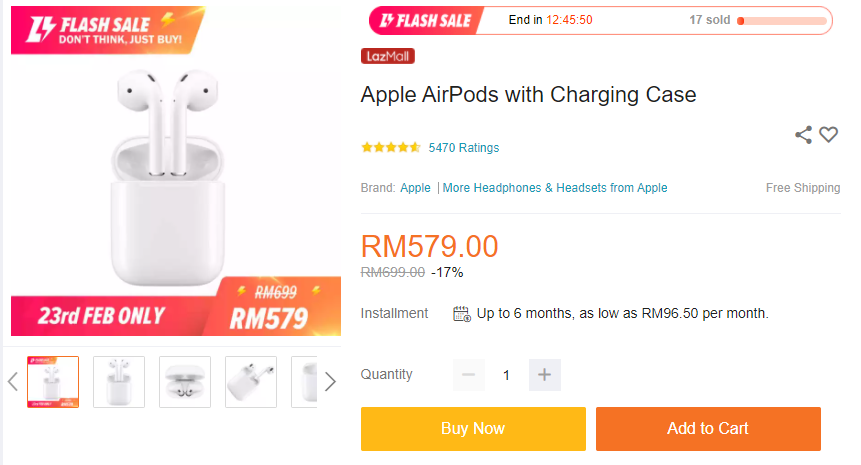Select the fourth tilted case thumbnail
This screenshot has width=861, height=465.
(x=251, y=382)
